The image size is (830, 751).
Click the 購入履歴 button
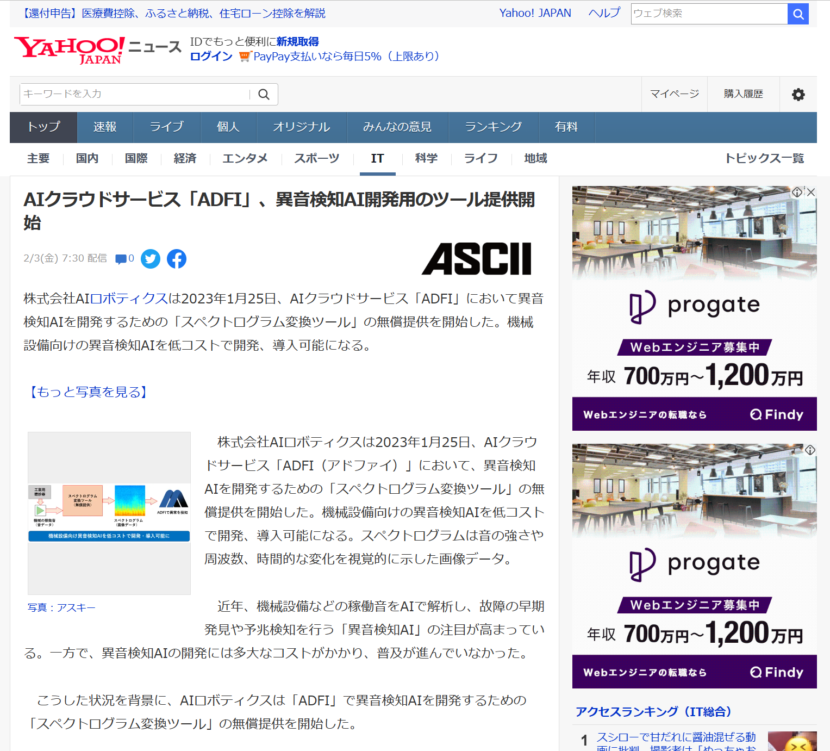[x=743, y=94]
